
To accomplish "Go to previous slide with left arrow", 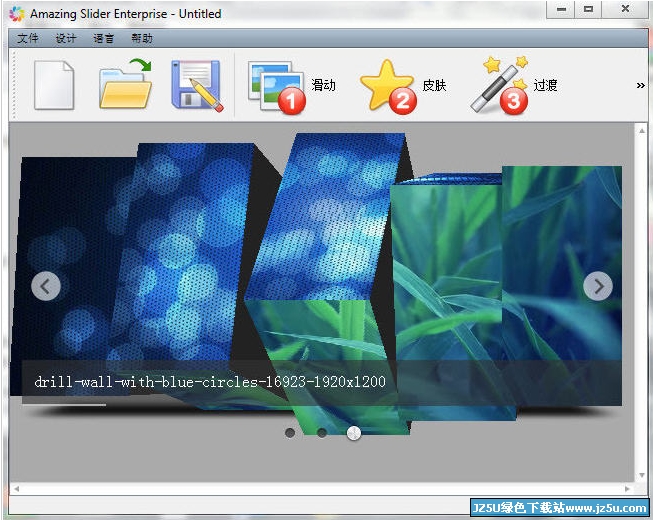I will (x=46, y=286).
